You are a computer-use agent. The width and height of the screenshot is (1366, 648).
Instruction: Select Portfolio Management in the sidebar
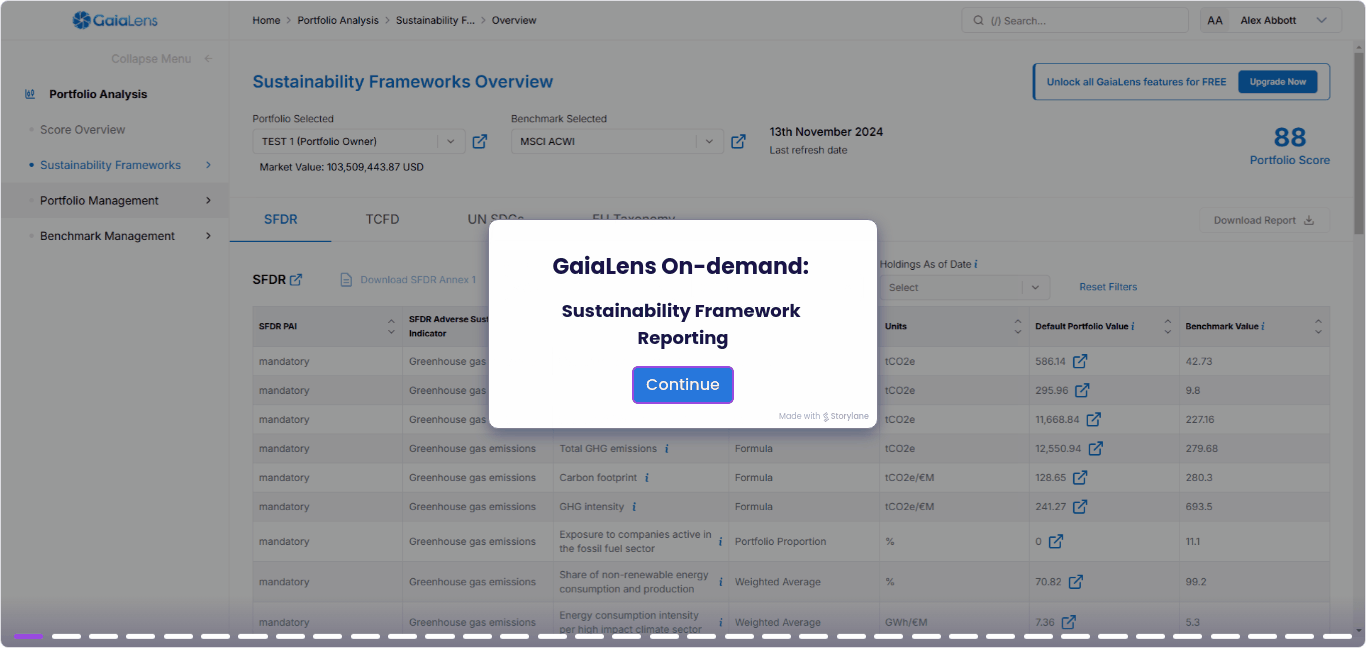click(x=99, y=201)
